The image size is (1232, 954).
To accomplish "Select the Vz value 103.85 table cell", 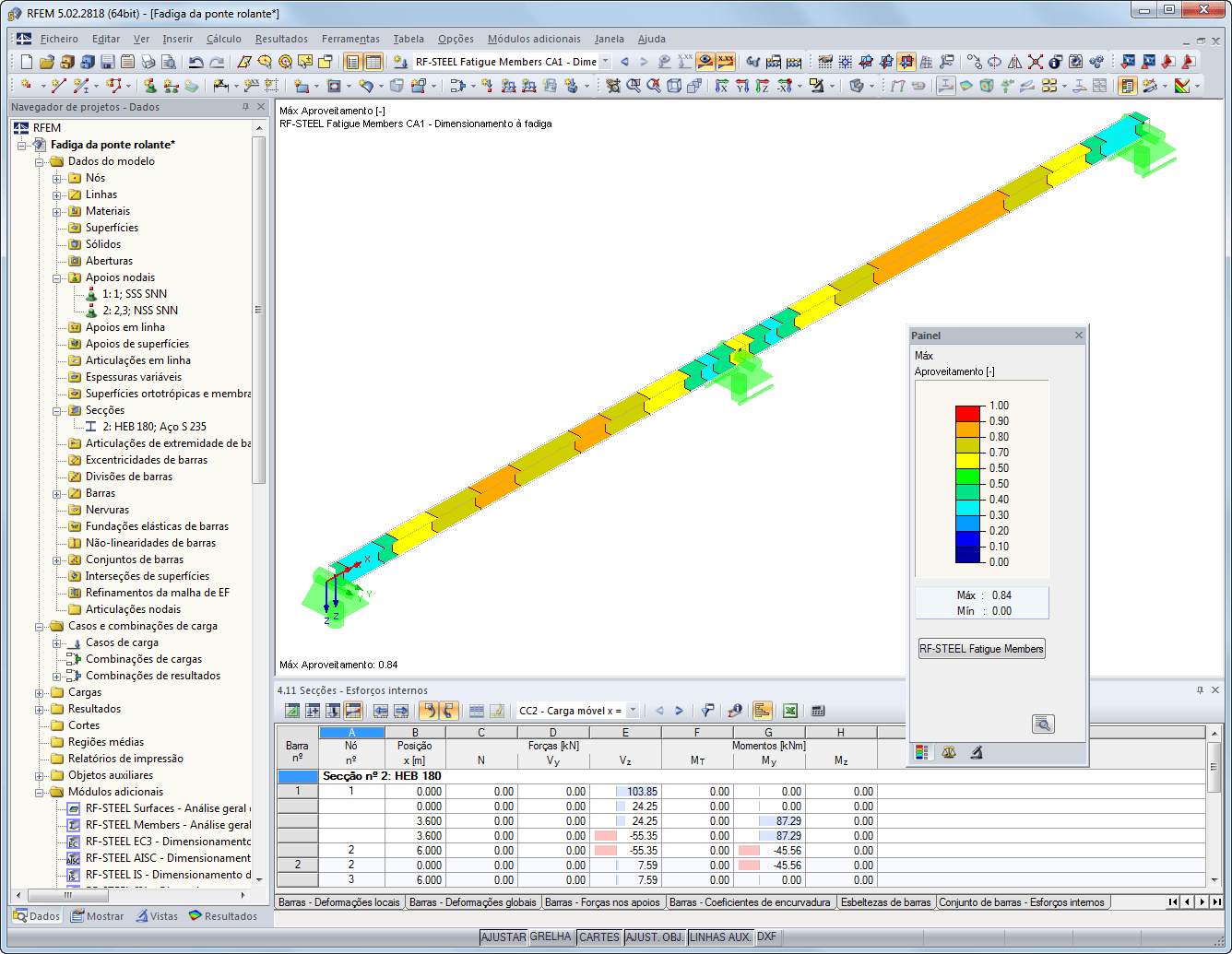I will 626,792.
